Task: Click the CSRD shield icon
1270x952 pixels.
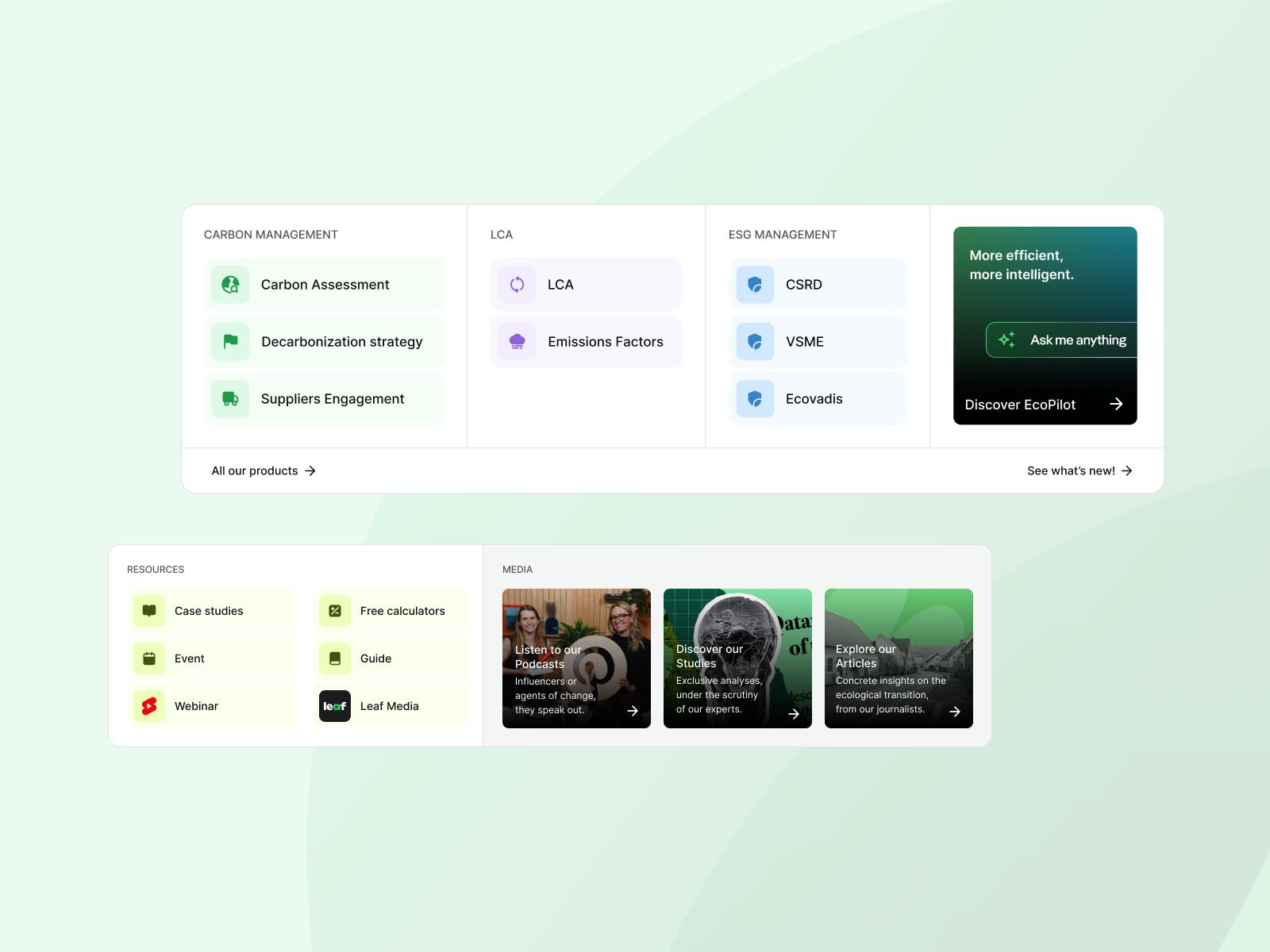Action: pos(755,285)
